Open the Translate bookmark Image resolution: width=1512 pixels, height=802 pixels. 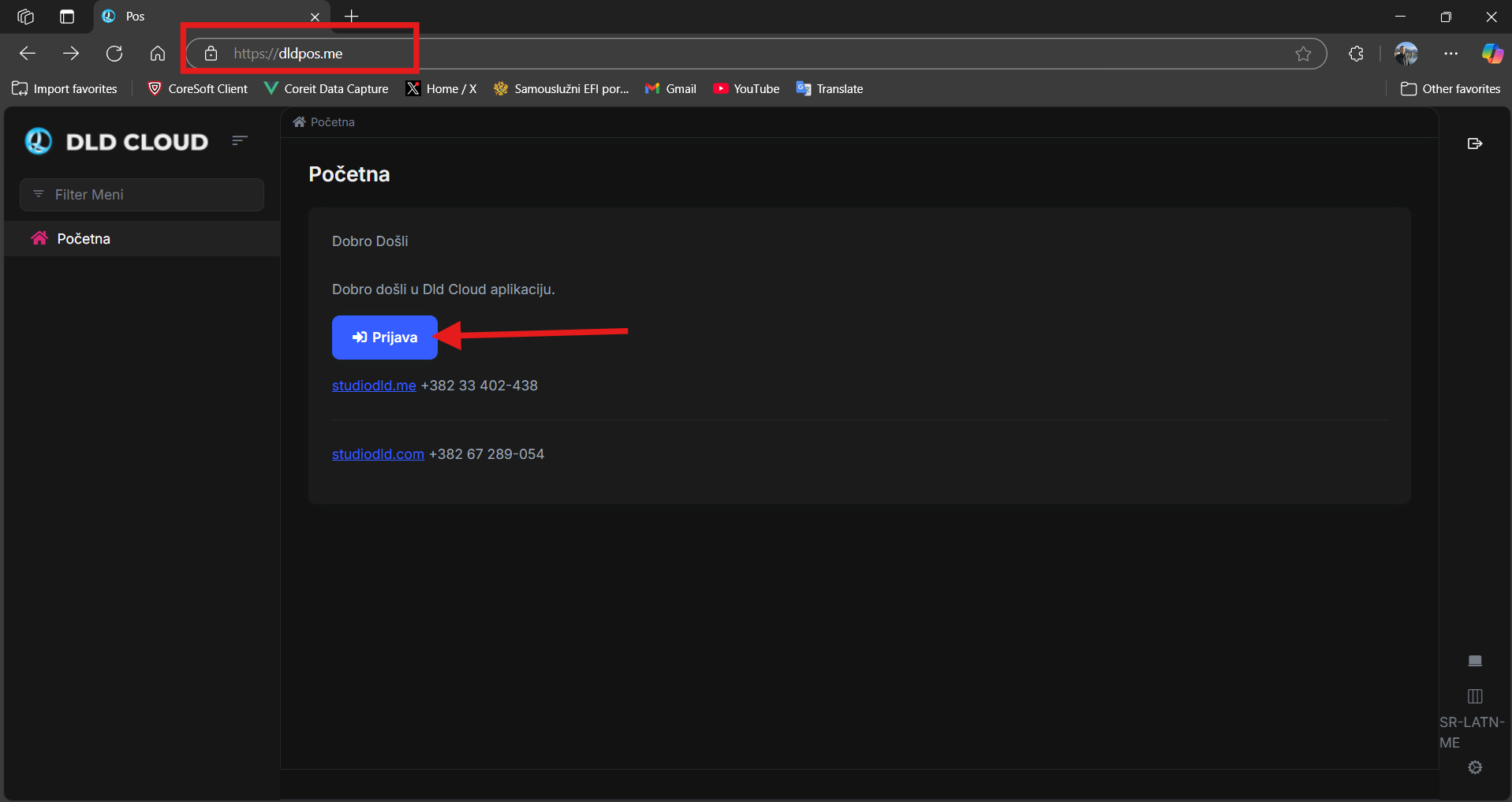tap(830, 89)
